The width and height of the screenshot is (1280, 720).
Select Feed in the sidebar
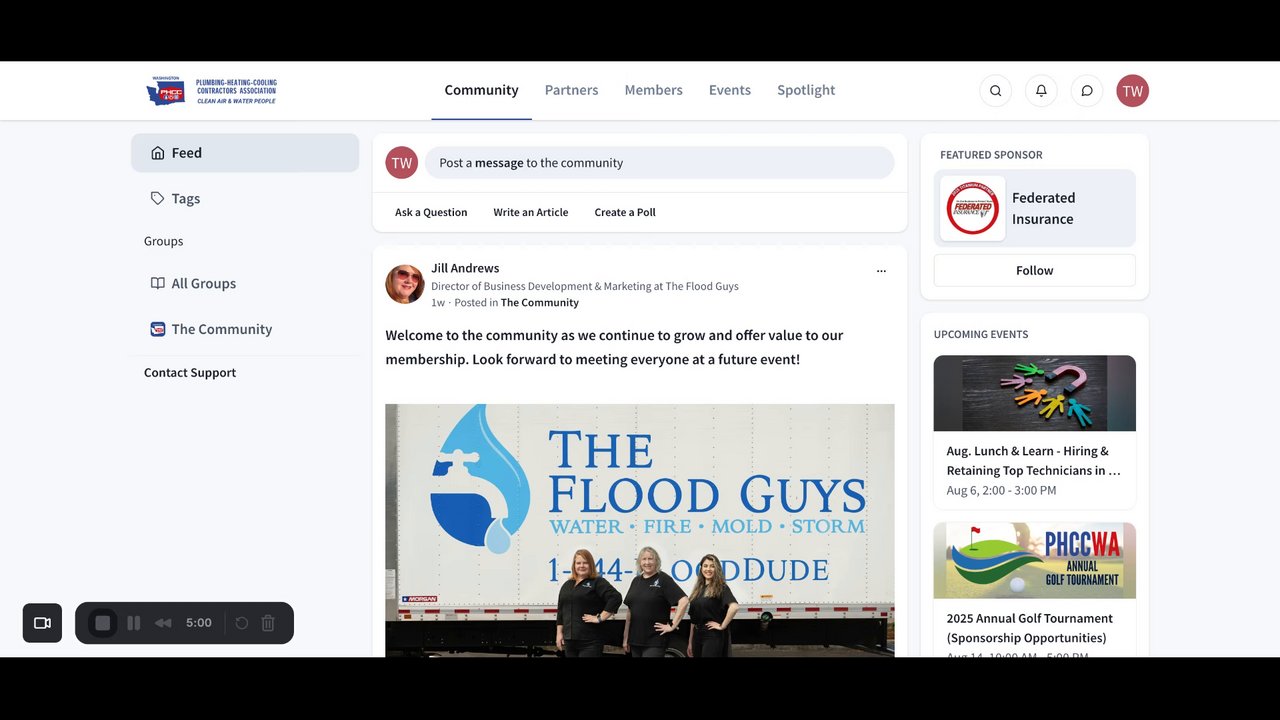(245, 153)
